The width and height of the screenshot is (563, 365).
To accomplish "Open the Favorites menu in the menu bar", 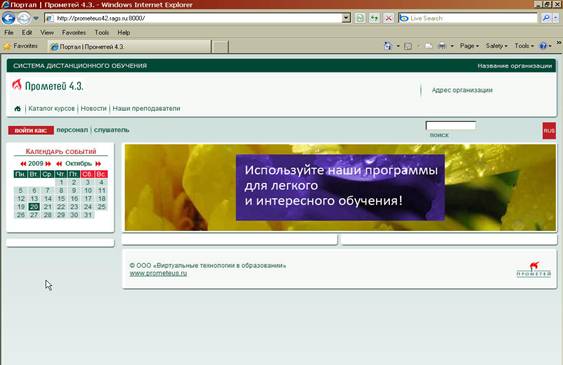I will (x=74, y=33).
